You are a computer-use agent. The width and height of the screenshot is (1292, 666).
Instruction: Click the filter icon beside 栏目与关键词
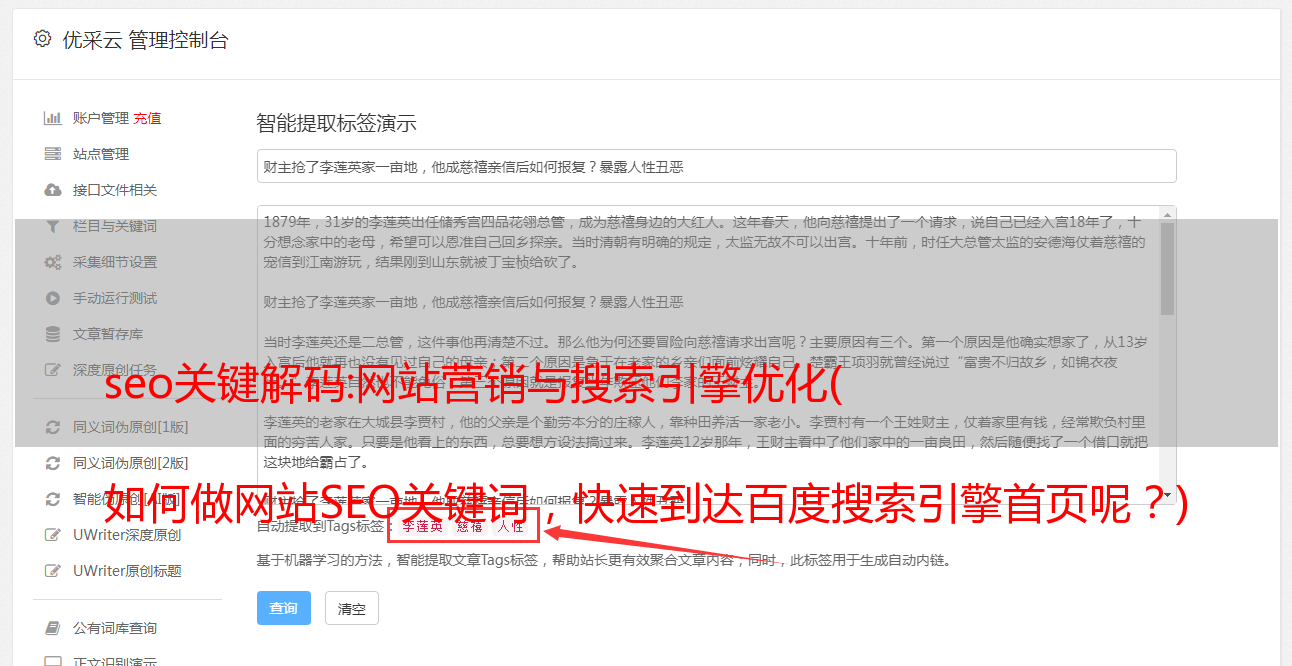point(53,226)
